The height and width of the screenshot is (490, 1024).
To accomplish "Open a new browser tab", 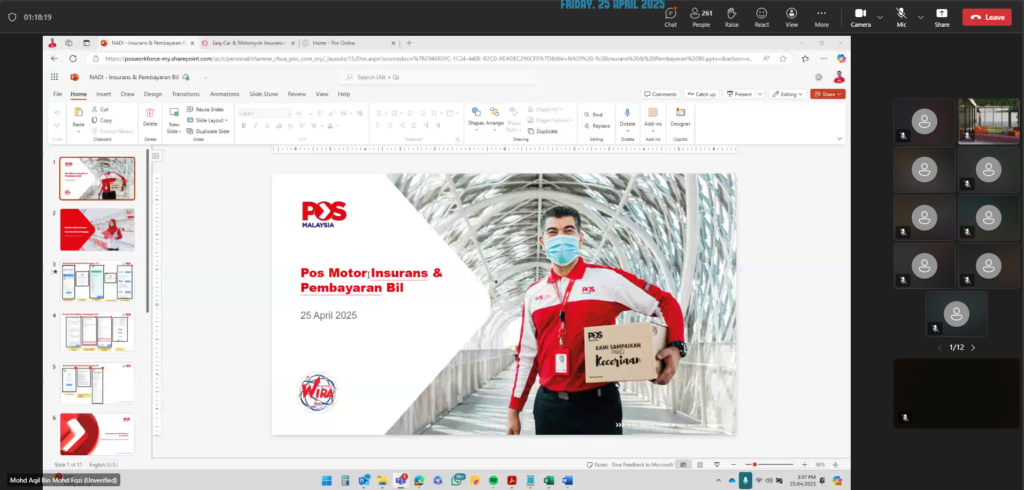I will [409, 43].
